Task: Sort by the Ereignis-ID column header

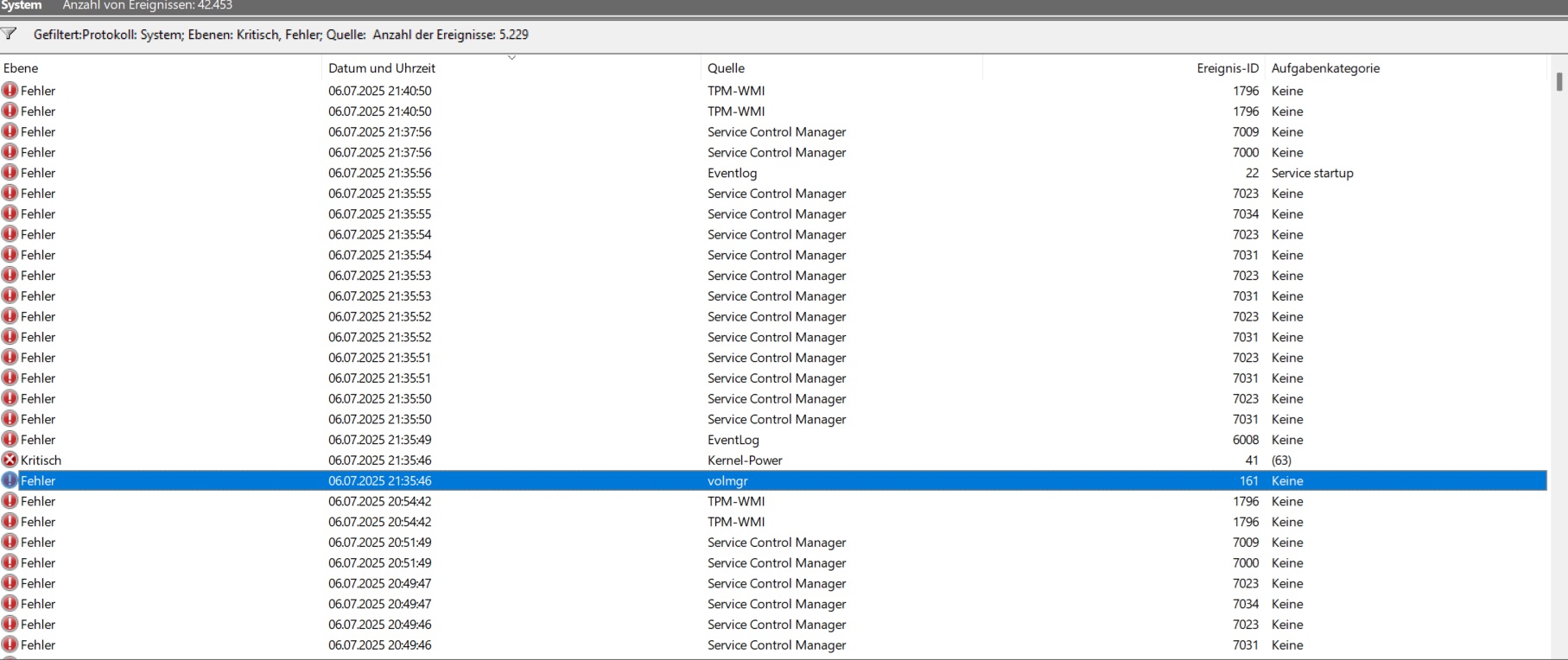Action: 1124,67
